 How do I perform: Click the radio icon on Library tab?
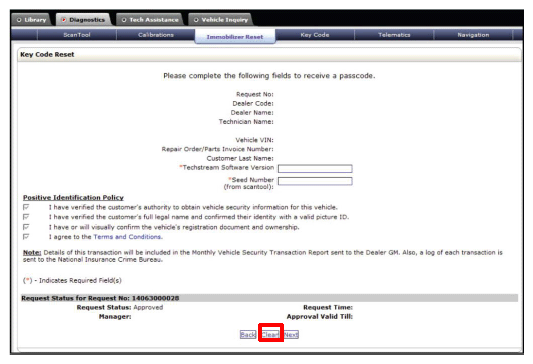[19, 20]
